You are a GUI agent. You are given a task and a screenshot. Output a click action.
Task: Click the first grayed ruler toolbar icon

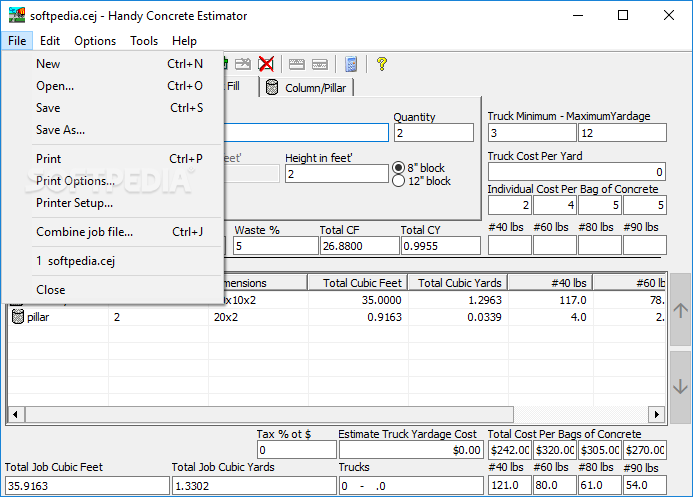(x=297, y=64)
